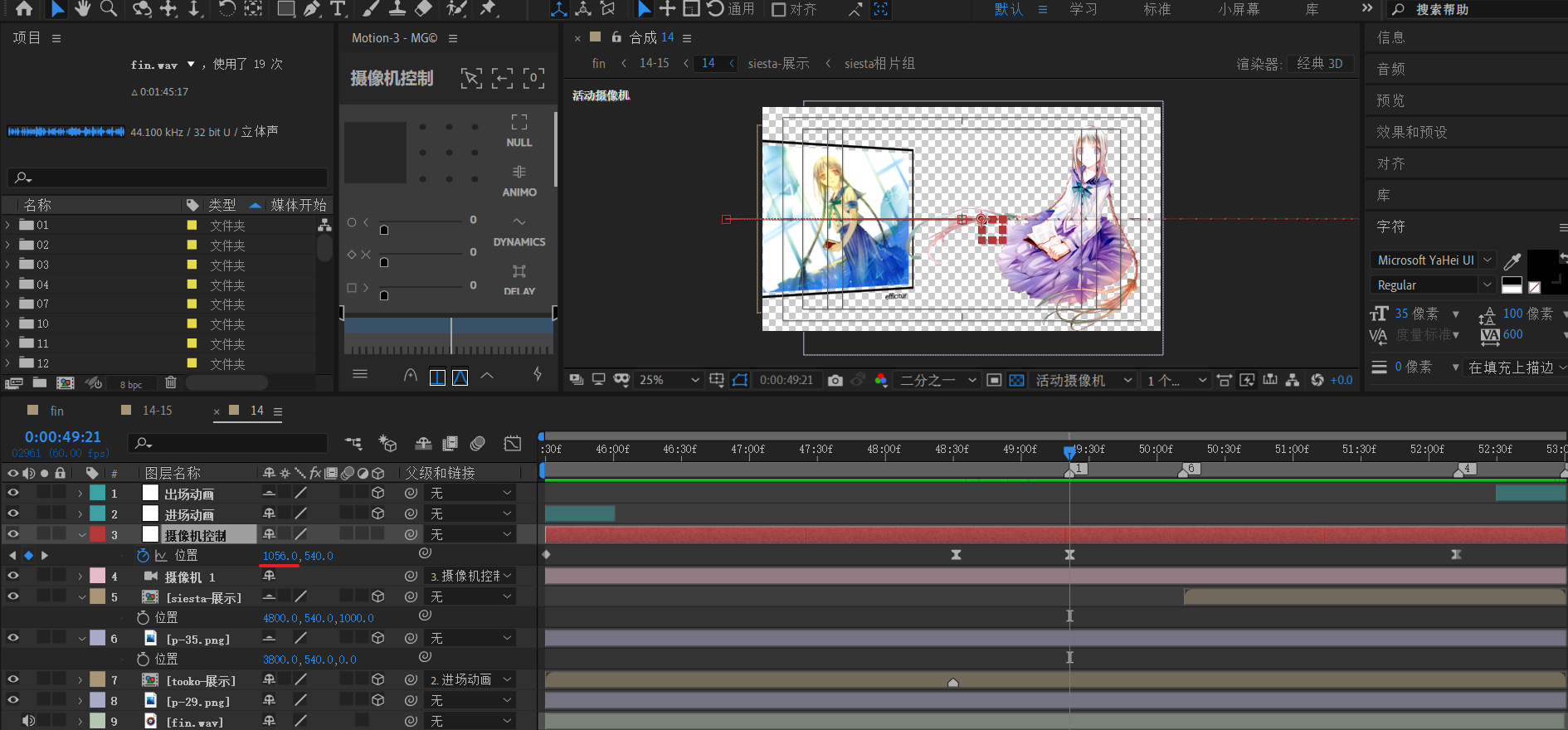
Task: Open the graph editor in timeline
Action: tap(513, 443)
